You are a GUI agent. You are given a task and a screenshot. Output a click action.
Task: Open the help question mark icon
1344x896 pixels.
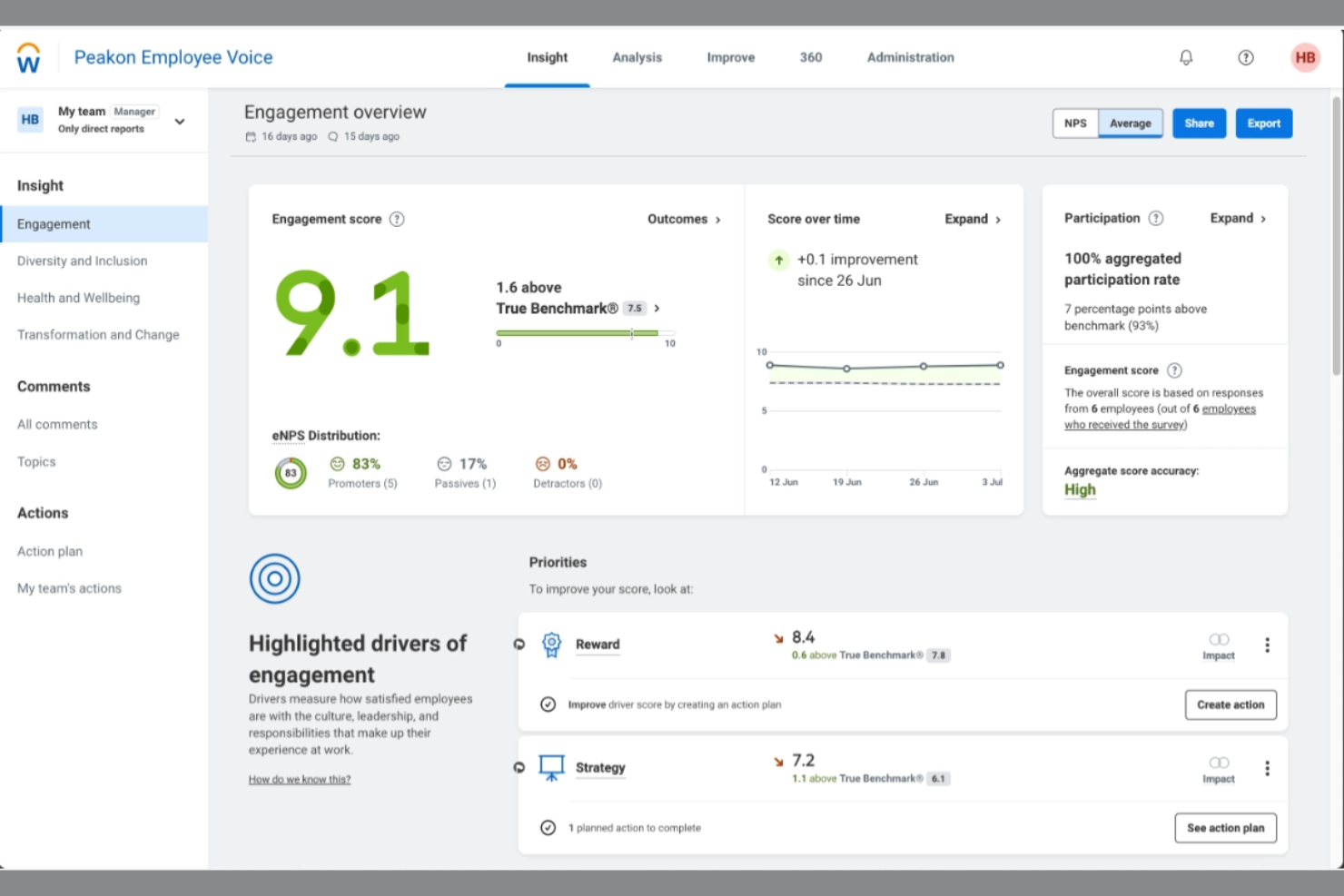click(x=1245, y=57)
